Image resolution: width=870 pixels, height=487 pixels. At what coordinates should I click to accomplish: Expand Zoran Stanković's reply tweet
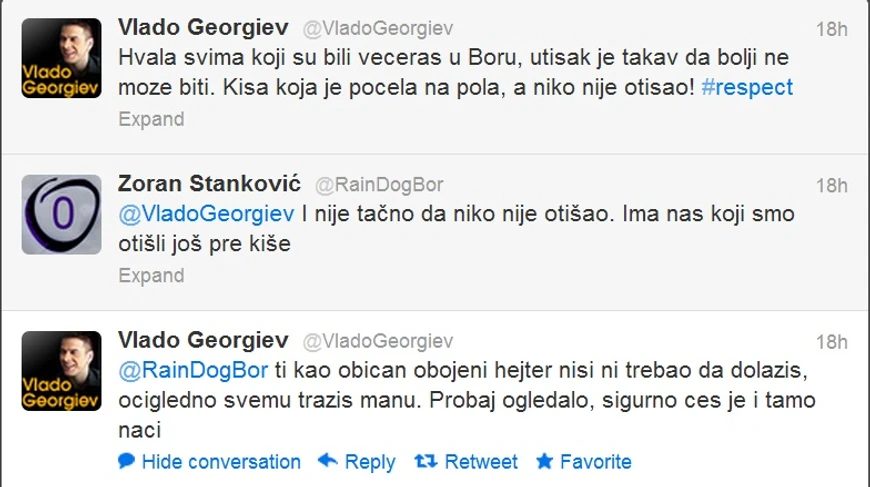[x=151, y=275]
